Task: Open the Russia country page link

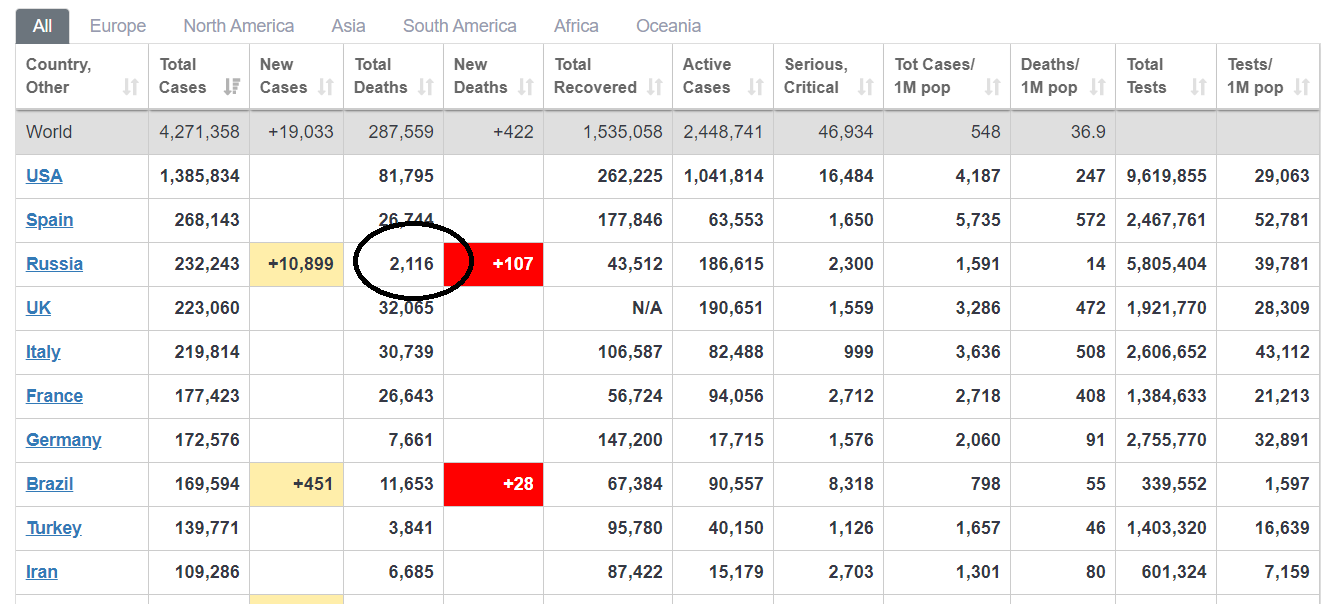Action: click(54, 264)
